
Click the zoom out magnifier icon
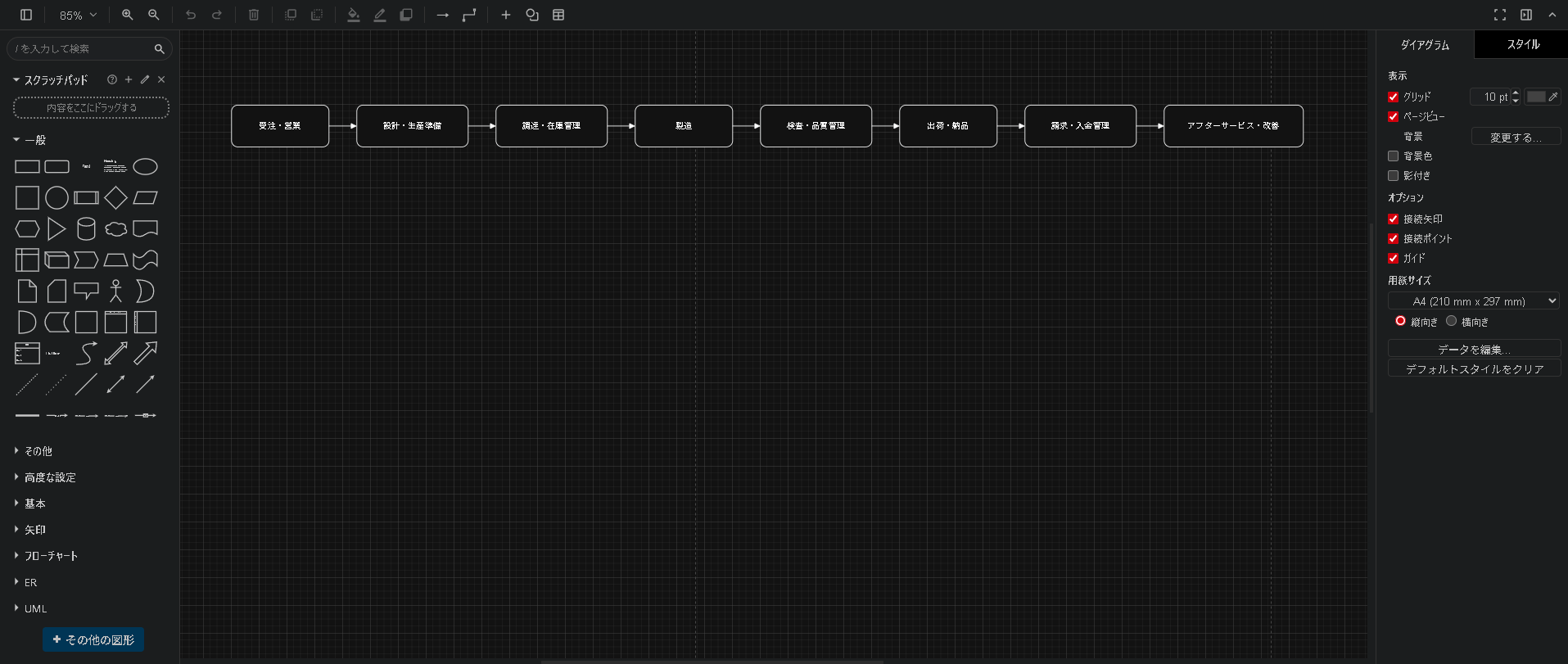coord(154,15)
